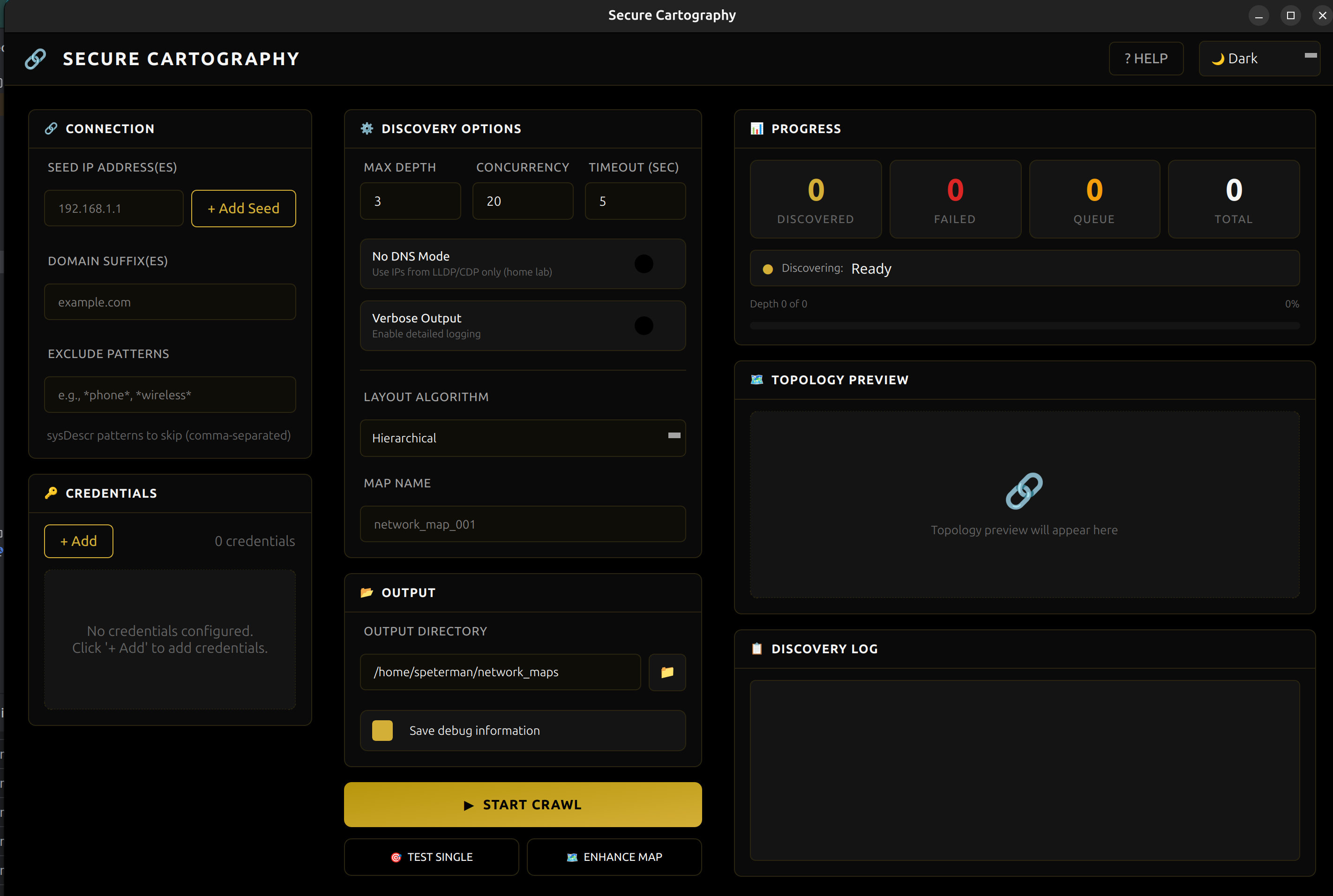Enable No DNS Mode

[644, 263]
